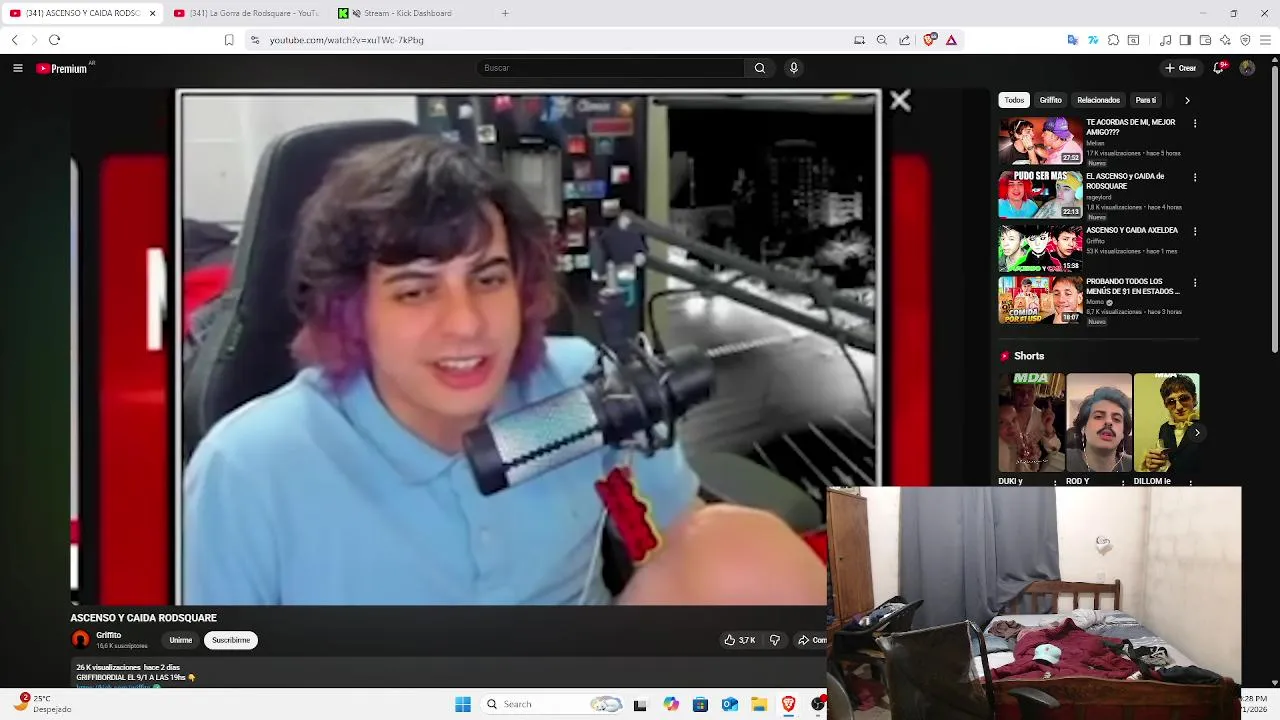The height and width of the screenshot is (720, 1280).
Task: Open options for TE ACORDAS DE MI video
Action: pos(1195,124)
